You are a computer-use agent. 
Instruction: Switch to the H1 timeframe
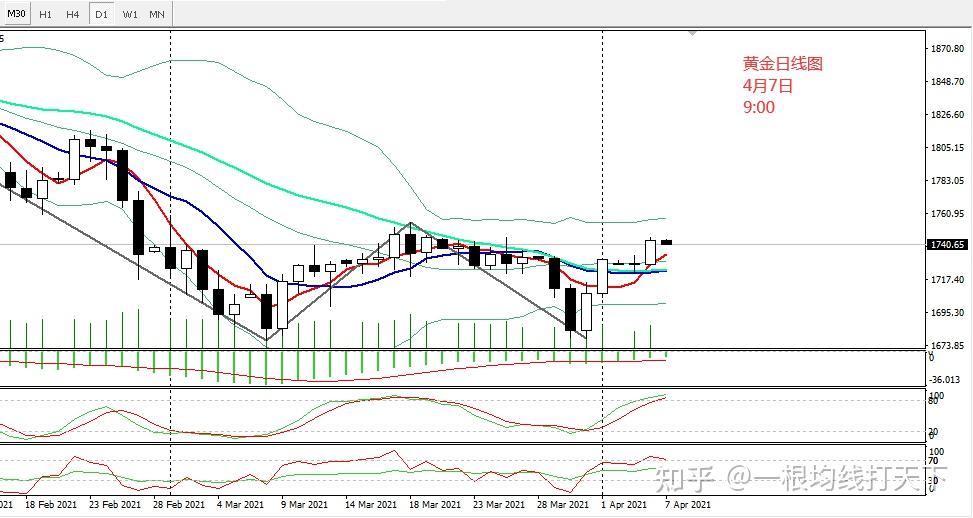45,14
